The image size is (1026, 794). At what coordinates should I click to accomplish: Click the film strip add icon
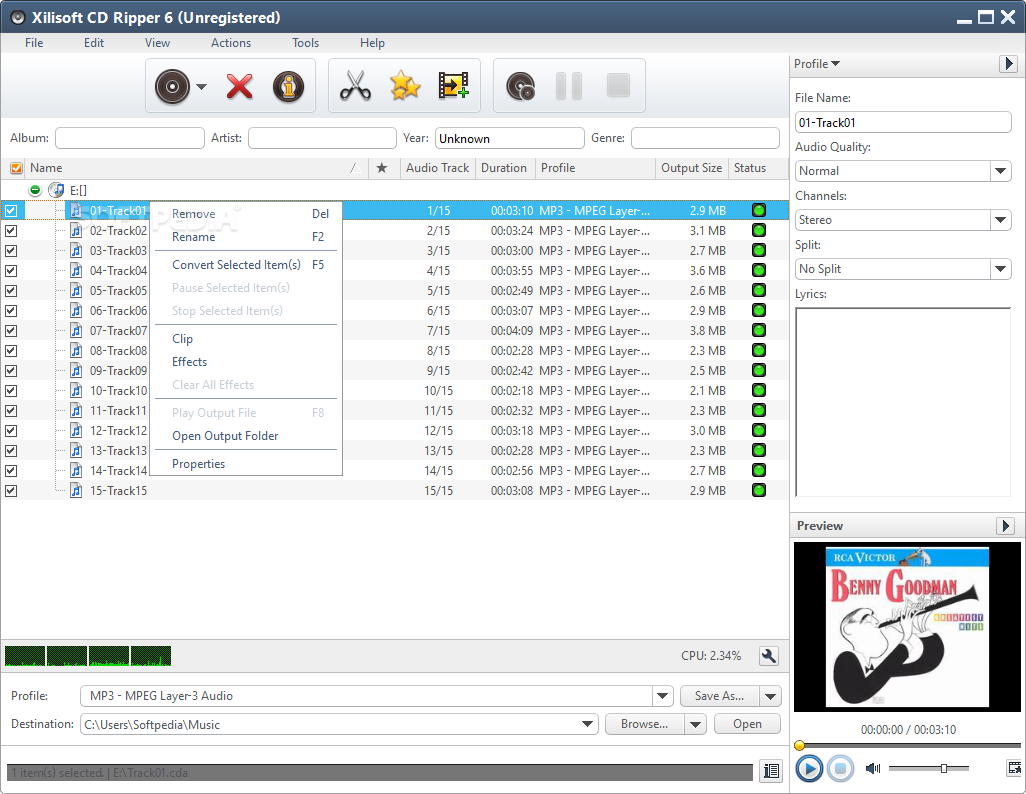point(453,86)
